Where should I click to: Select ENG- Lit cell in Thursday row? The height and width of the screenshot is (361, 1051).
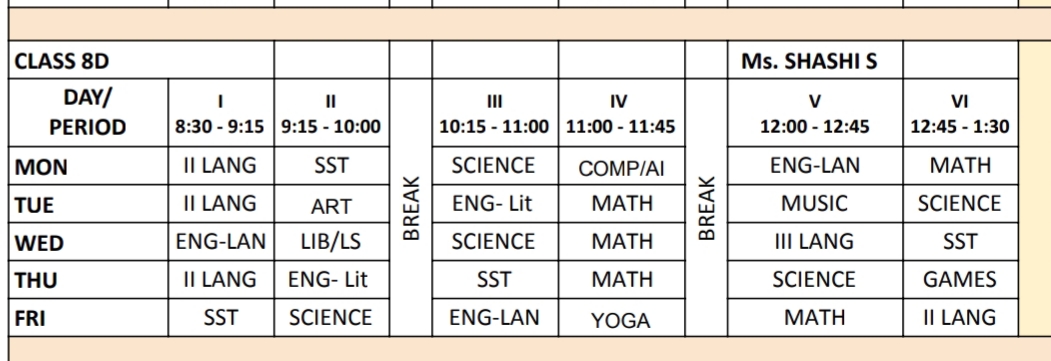coord(331,279)
